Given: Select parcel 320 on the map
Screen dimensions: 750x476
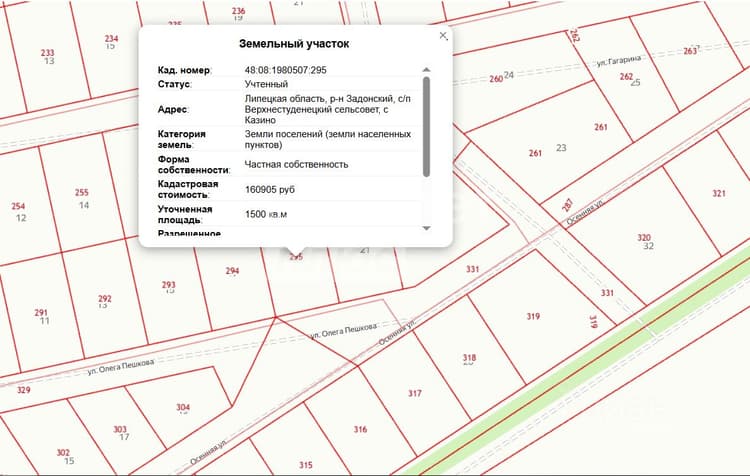Looking at the screenshot, I should point(644,237).
